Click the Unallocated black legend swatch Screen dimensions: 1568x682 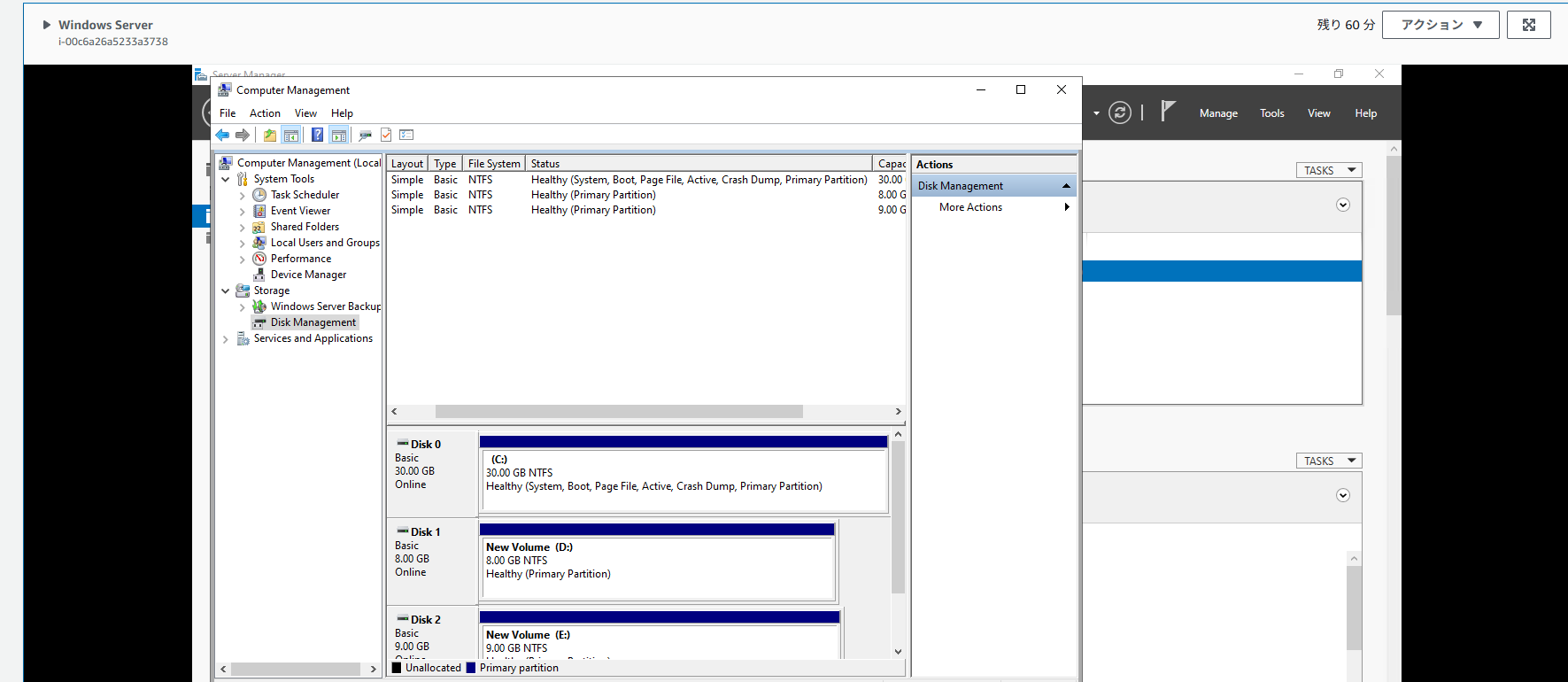(397, 668)
